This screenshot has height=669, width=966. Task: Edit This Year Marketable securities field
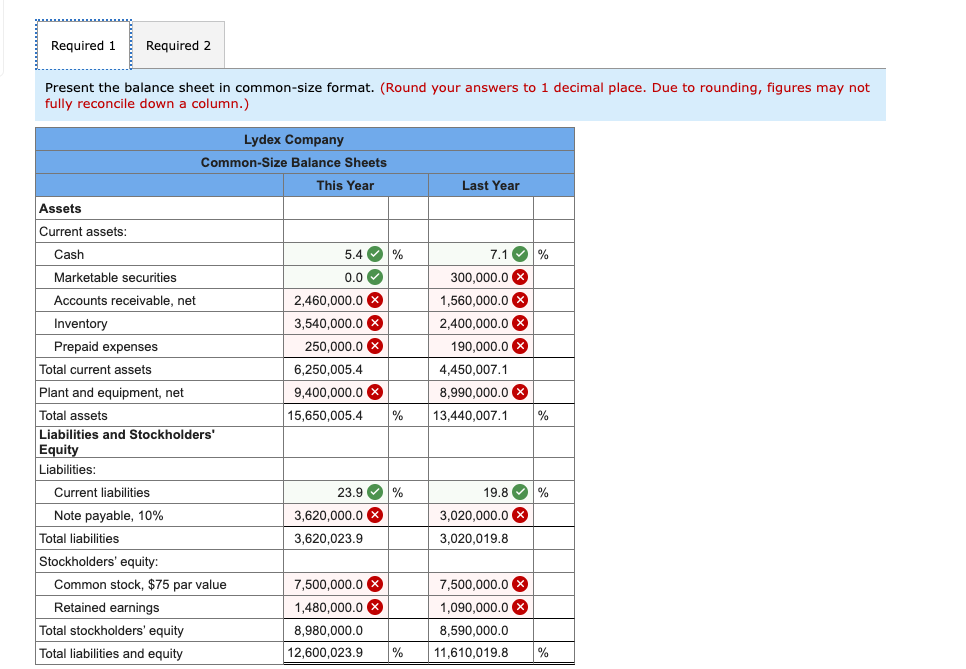(336, 277)
